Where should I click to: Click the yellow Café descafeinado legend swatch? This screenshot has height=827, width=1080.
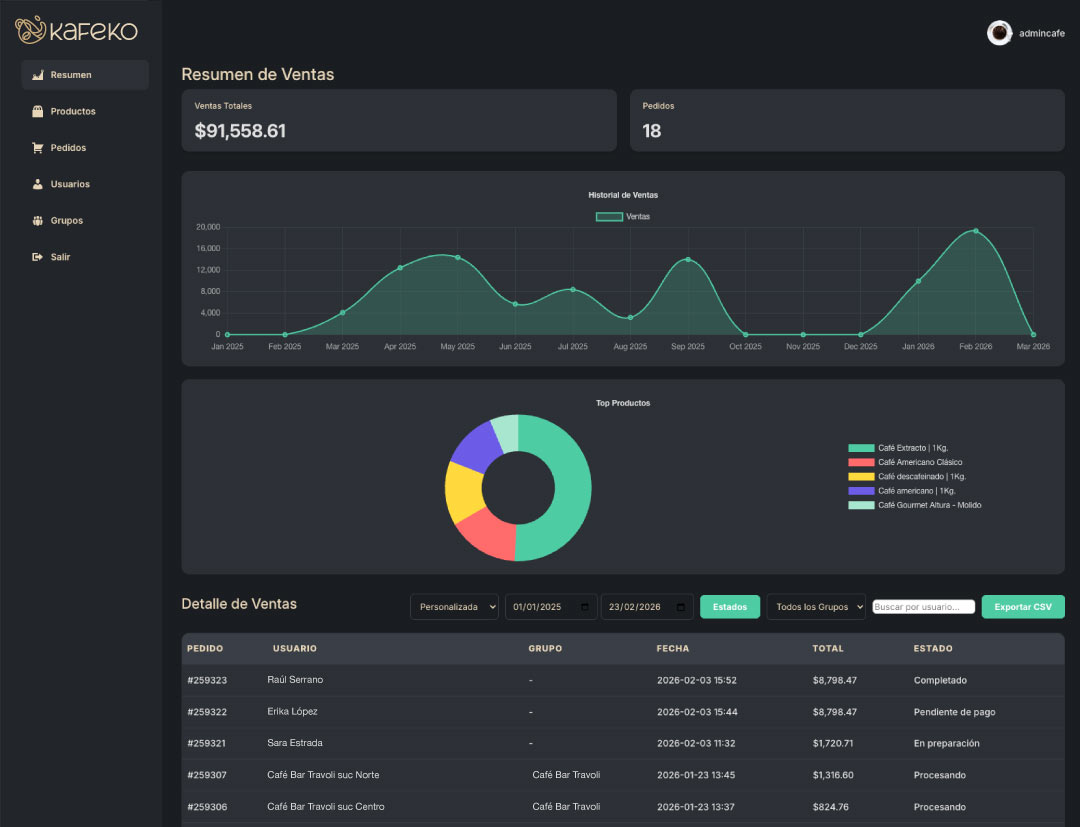pos(861,477)
